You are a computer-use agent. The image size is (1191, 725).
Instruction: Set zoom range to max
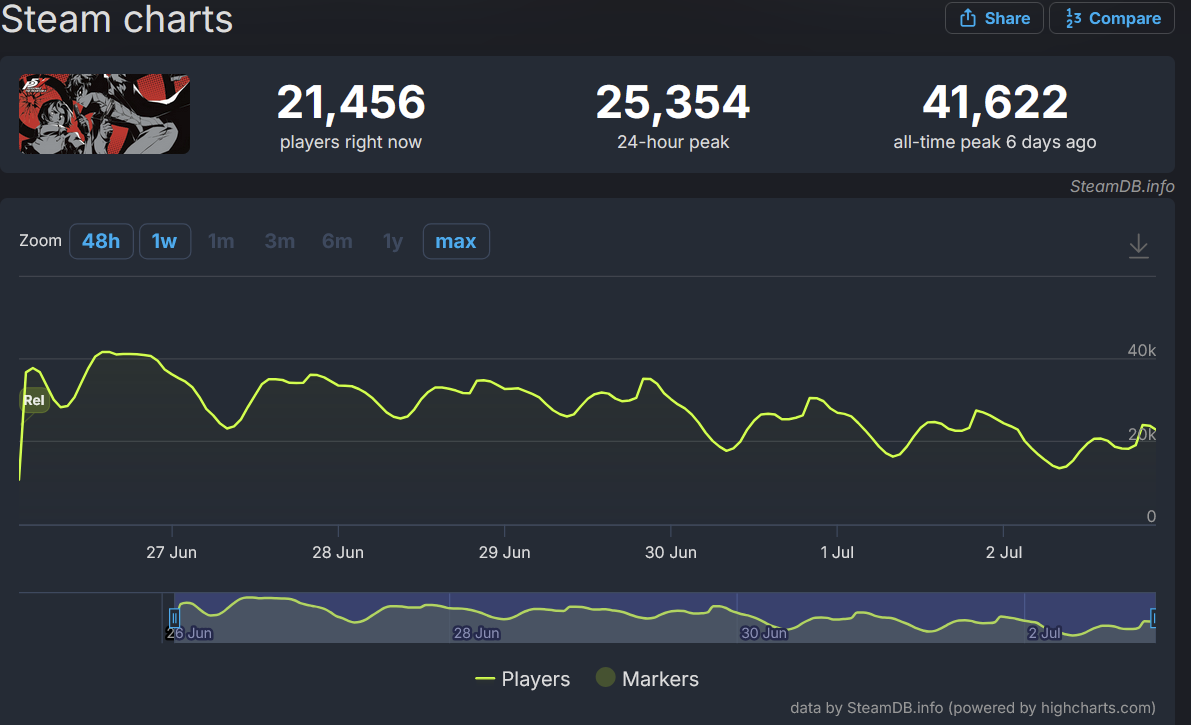click(456, 241)
